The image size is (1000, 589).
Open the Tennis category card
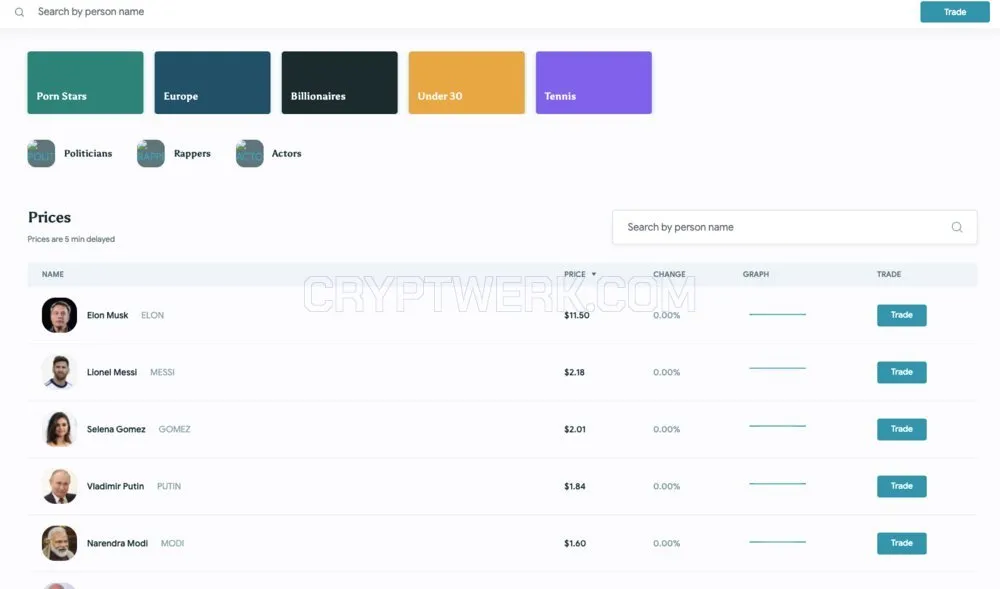click(x=594, y=83)
